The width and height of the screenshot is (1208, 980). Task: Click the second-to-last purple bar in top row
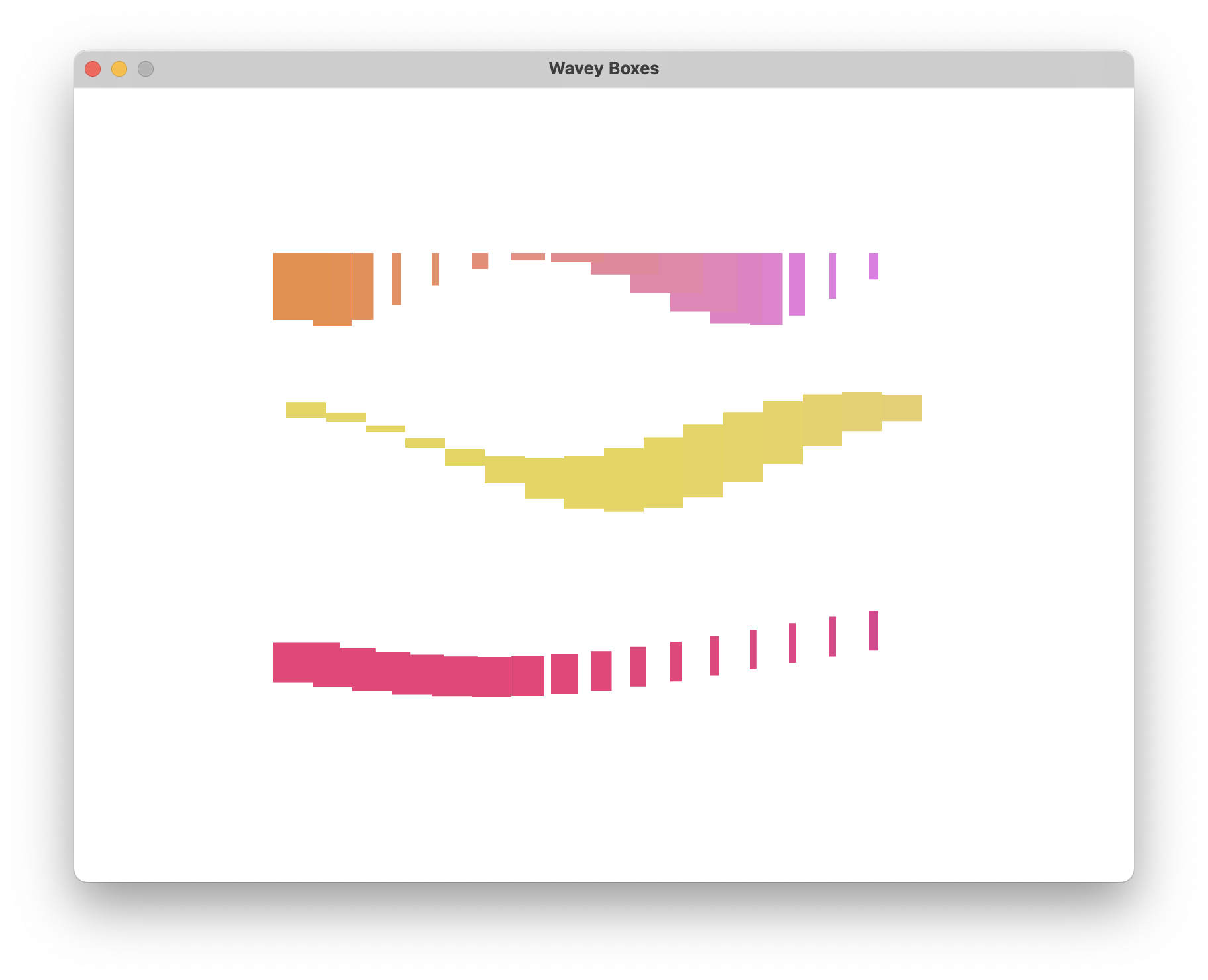point(832,275)
